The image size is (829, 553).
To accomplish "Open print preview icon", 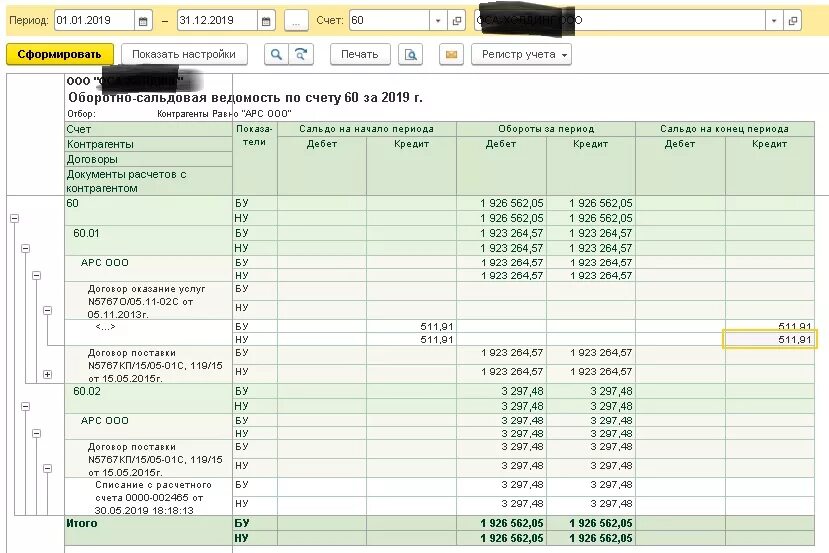I will (410, 54).
